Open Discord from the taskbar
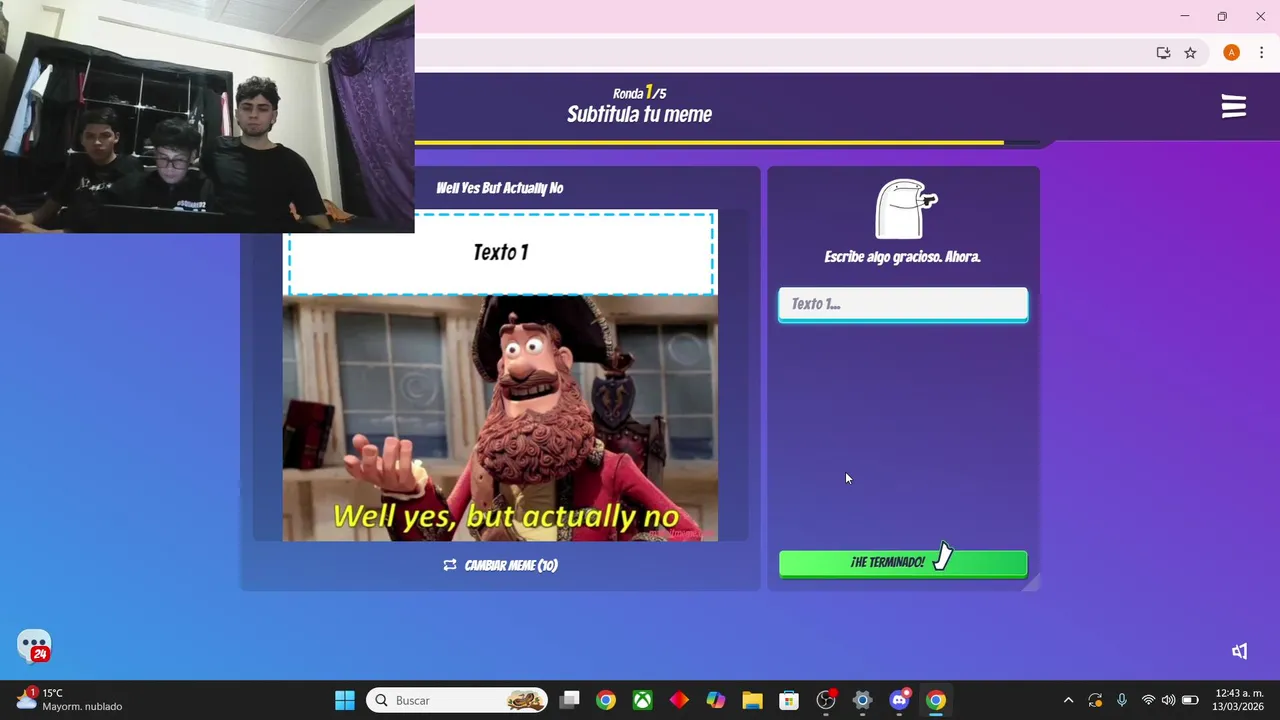The image size is (1280, 720). [899, 700]
